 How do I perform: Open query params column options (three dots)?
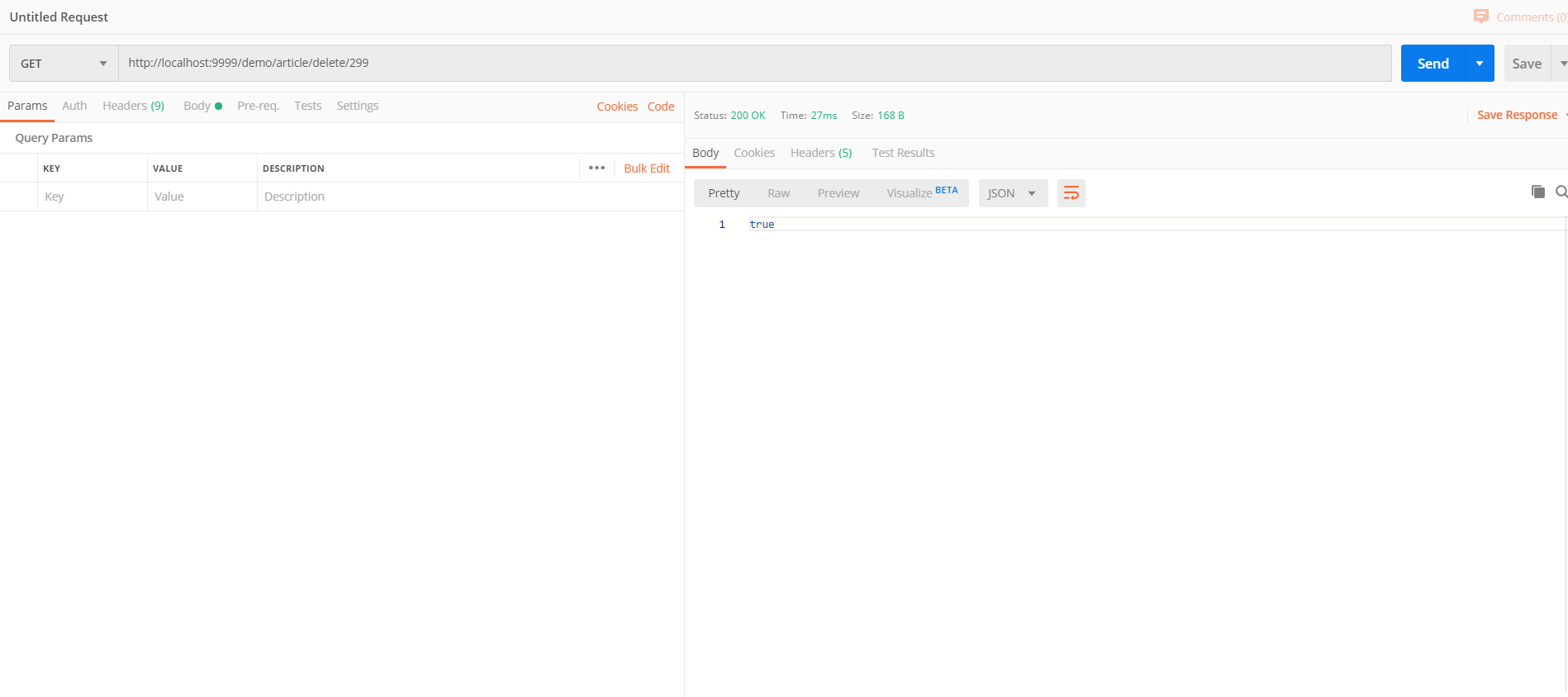pos(596,168)
